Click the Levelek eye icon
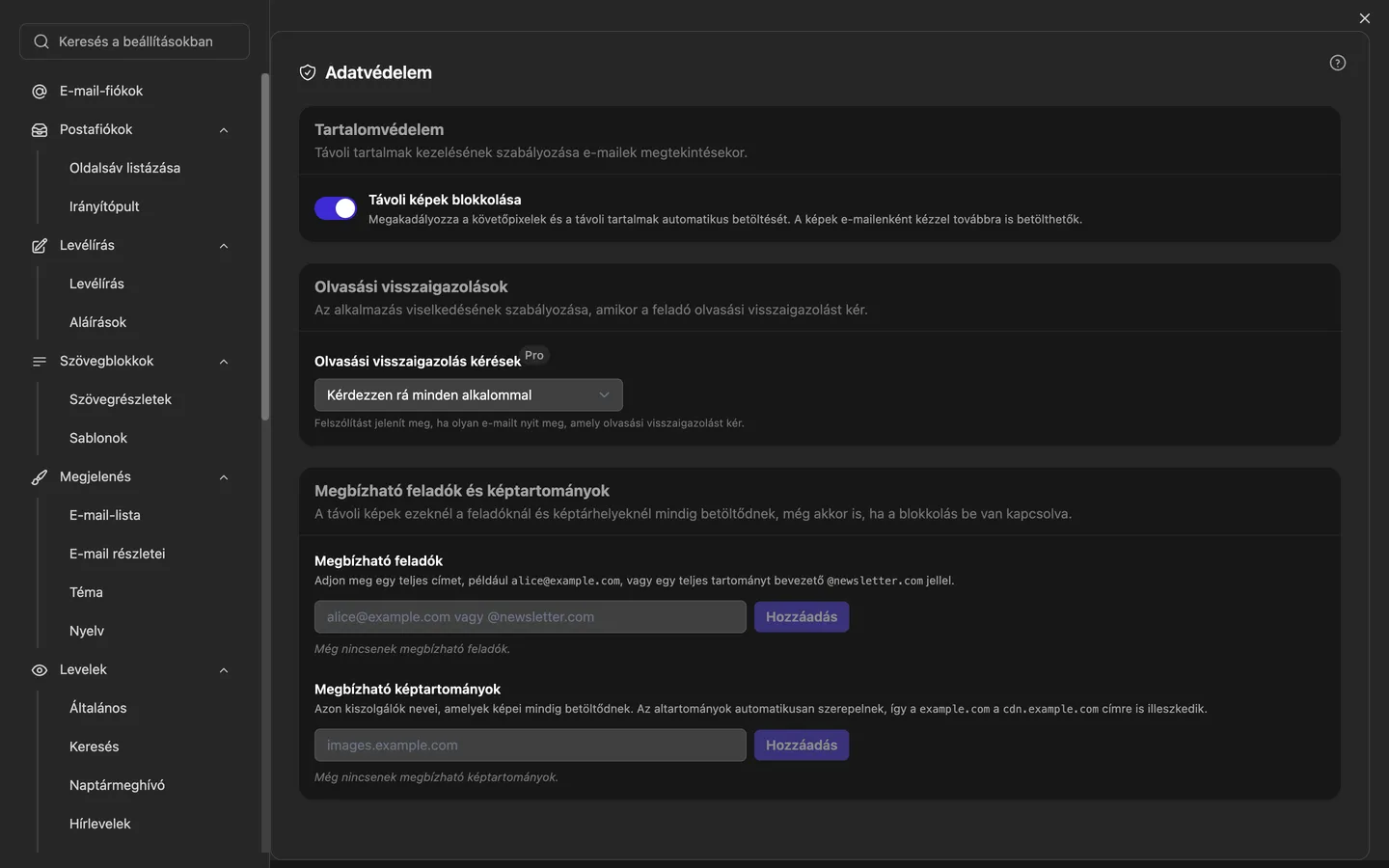Viewport: 1389px width, 868px height. click(x=40, y=670)
